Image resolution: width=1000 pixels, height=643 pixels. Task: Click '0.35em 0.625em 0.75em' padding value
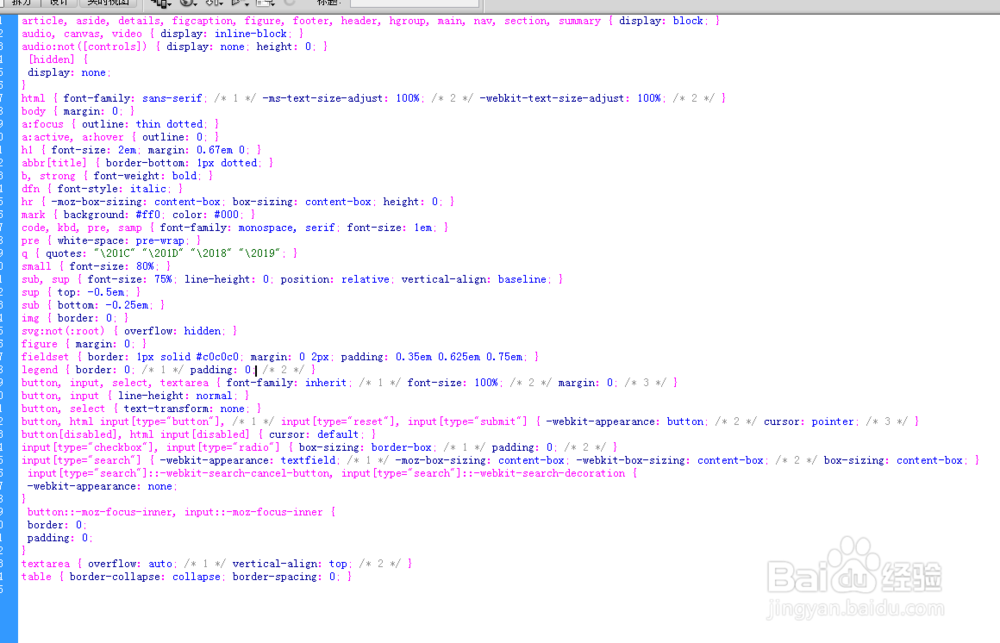(459, 357)
